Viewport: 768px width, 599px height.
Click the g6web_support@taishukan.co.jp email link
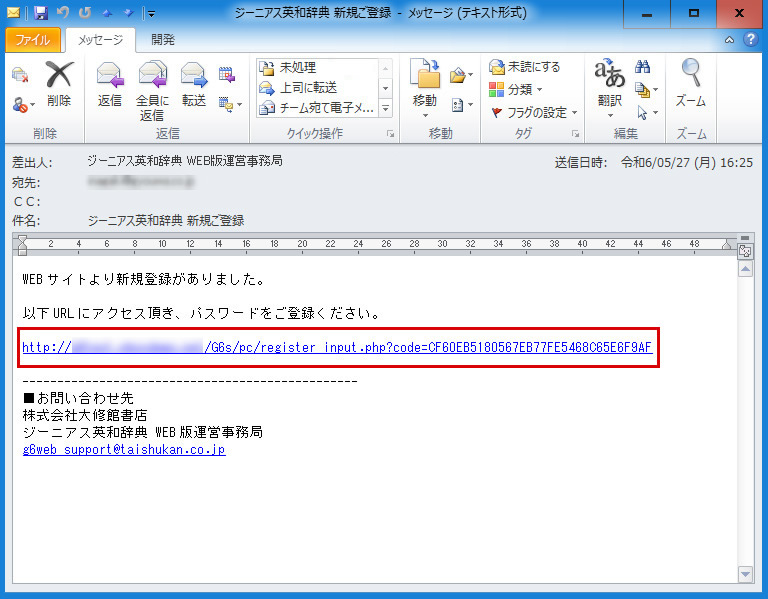124,450
